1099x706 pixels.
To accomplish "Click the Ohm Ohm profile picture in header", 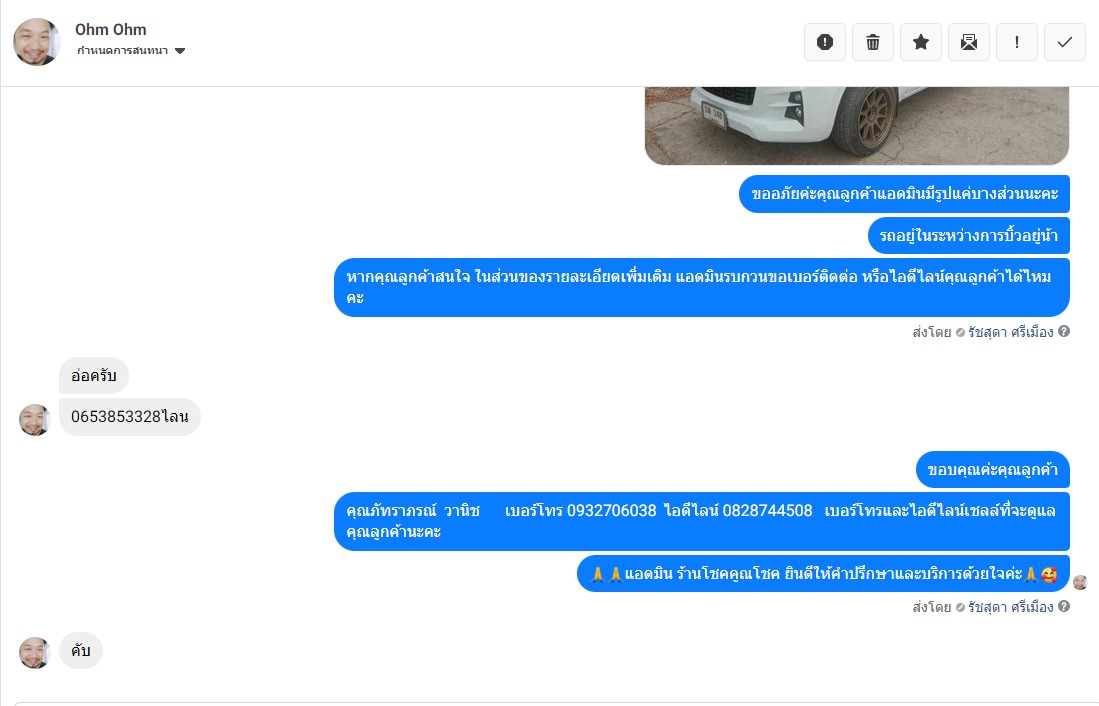I will pos(36,42).
